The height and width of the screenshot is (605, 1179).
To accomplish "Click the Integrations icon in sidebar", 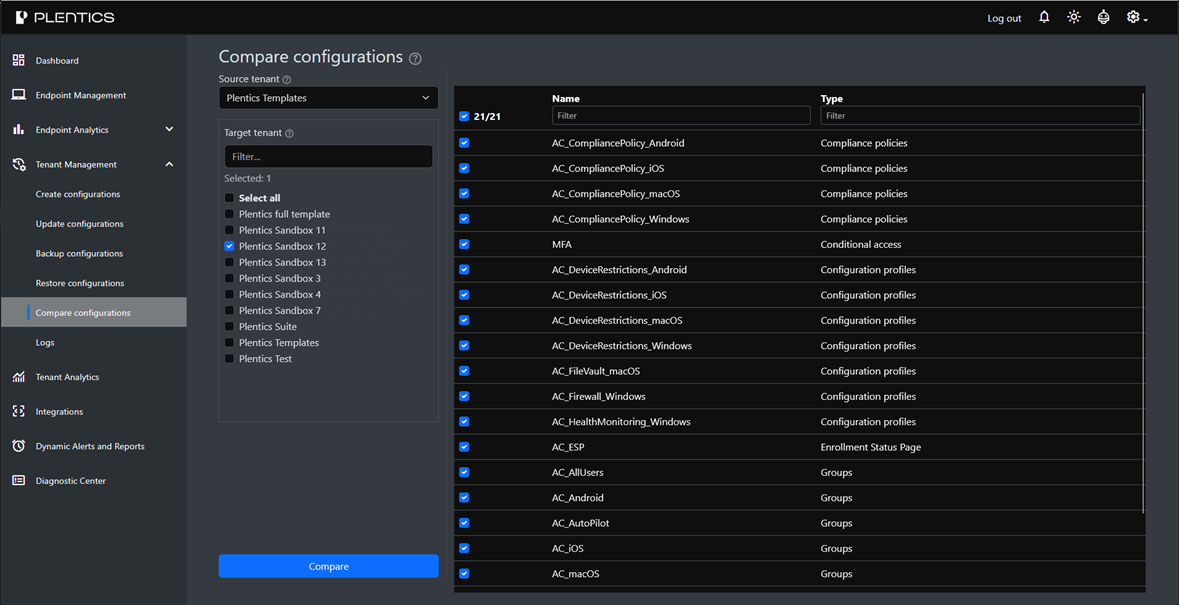I will click(x=18, y=411).
